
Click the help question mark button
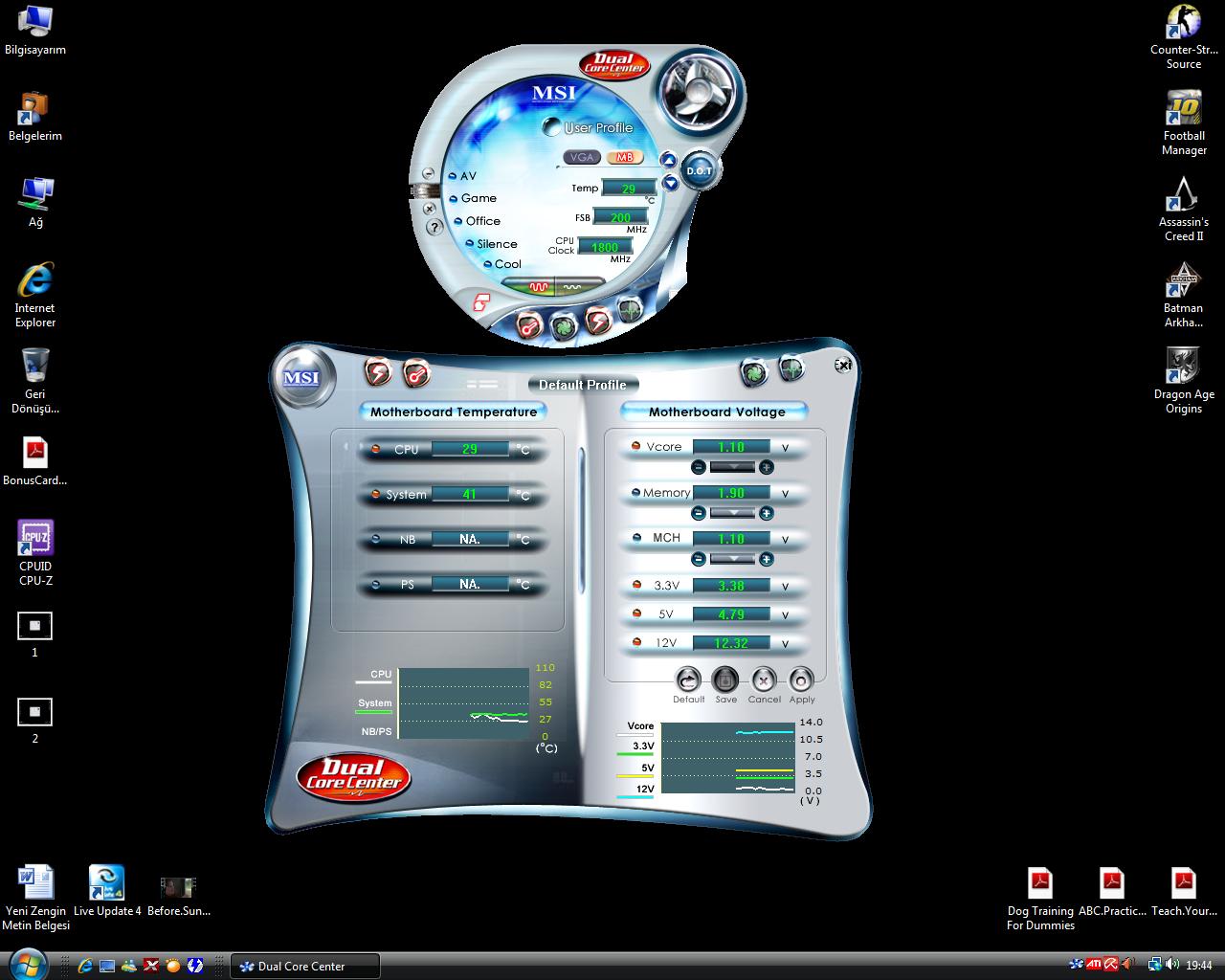pos(433,227)
